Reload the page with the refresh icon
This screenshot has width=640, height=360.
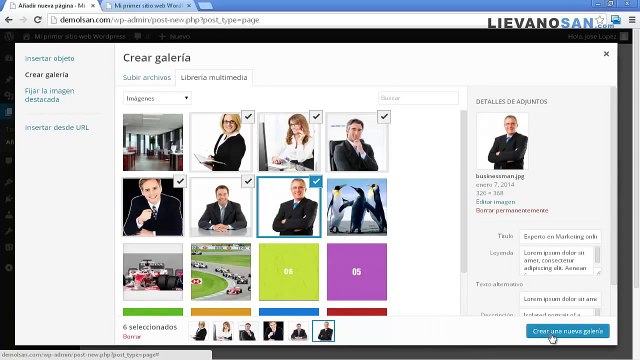[x=38, y=20]
